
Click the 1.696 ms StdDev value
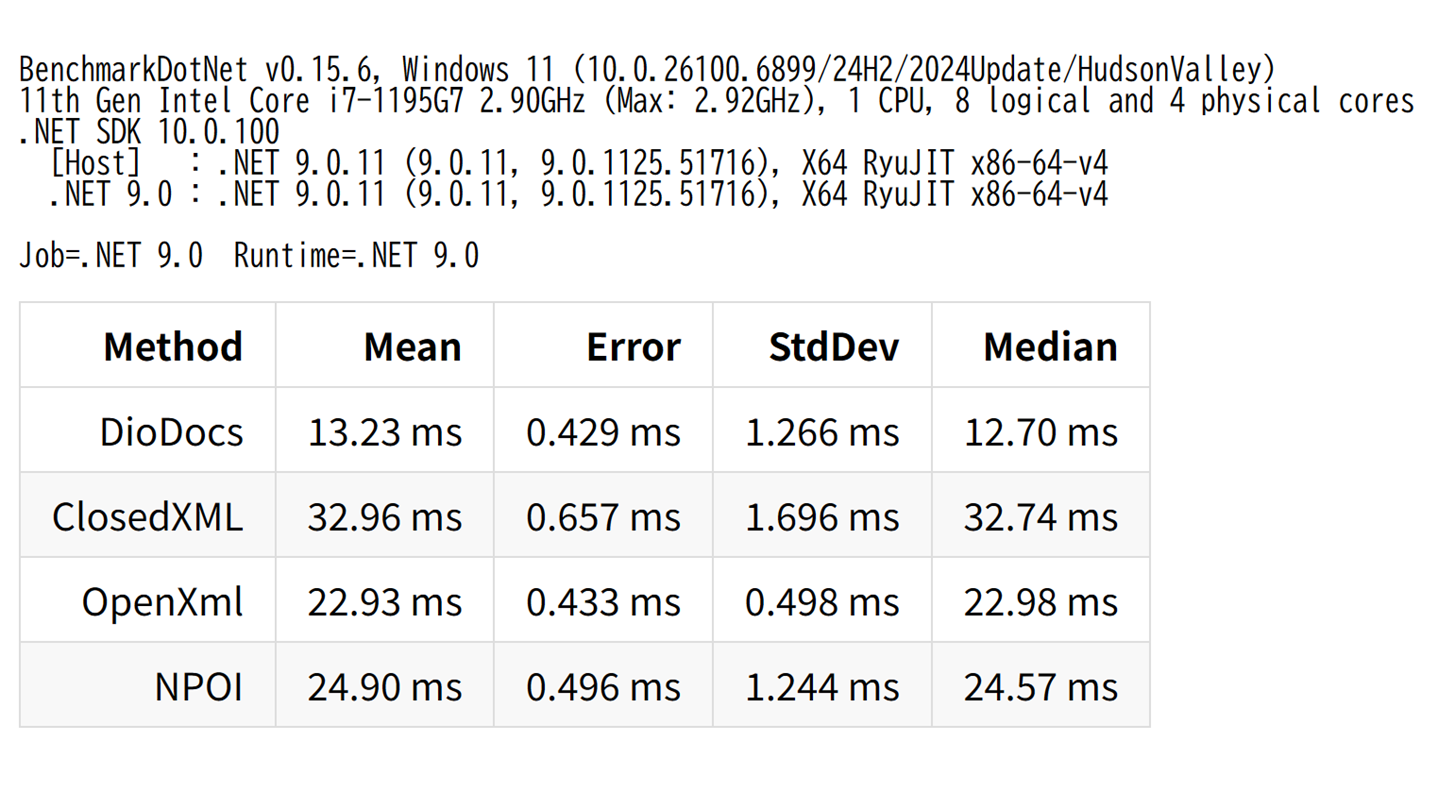click(822, 516)
